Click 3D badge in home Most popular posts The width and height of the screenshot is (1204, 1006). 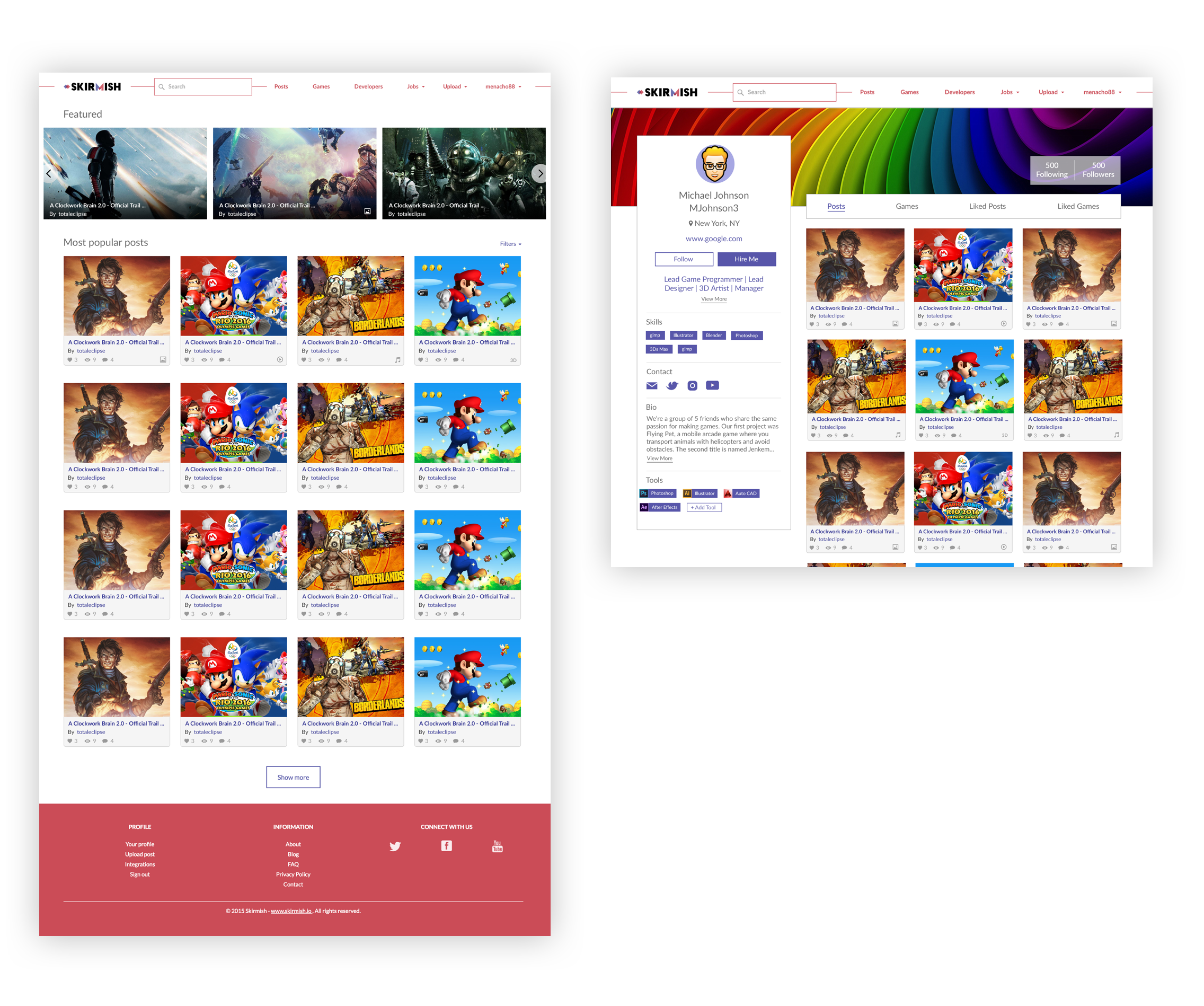point(513,360)
